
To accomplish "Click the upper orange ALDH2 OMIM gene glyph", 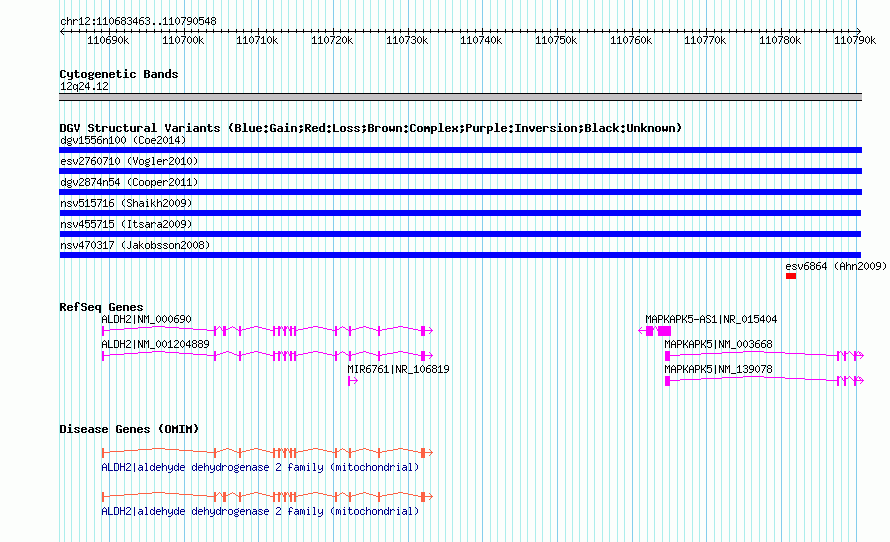I will (x=267, y=452).
